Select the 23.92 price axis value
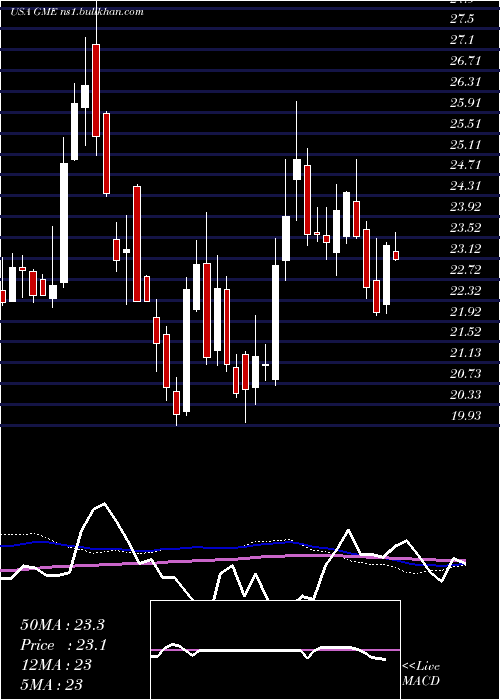This screenshot has width=500, height=700. [x=466, y=207]
